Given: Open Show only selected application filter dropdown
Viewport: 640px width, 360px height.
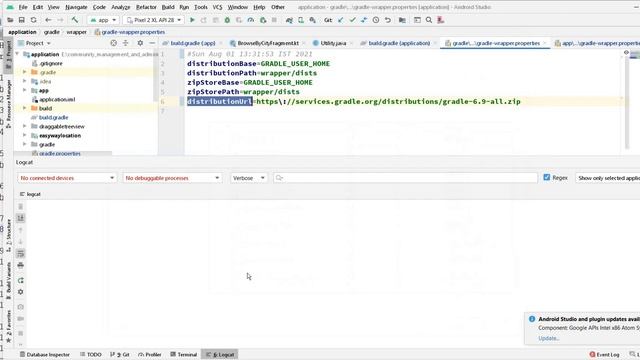Looking at the screenshot, I should click(x=607, y=178).
